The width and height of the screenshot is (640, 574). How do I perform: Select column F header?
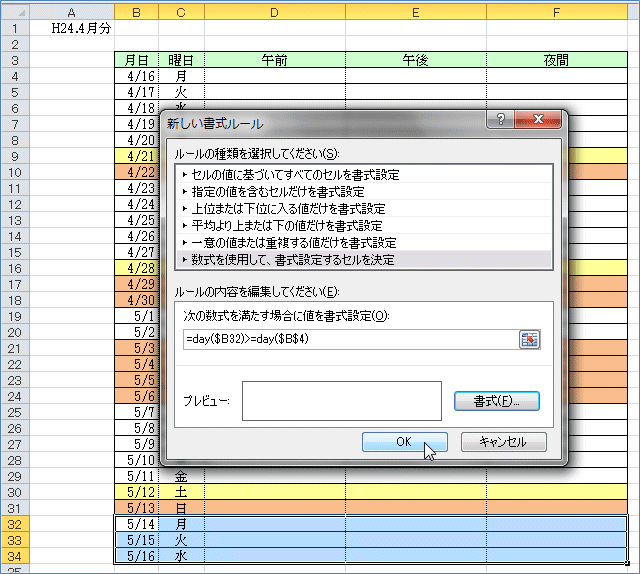(557, 12)
